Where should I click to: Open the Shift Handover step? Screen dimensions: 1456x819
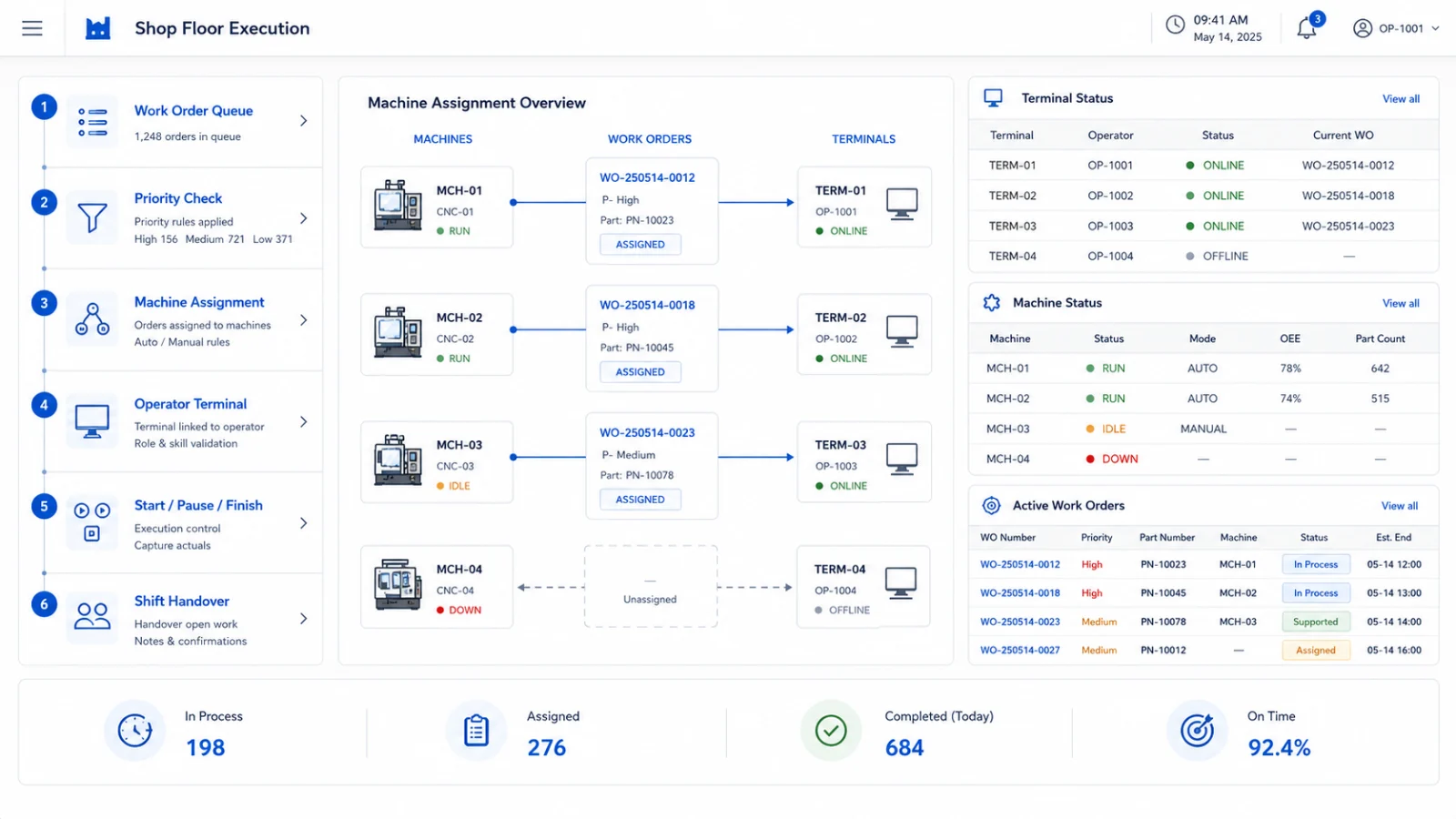click(x=171, y=619)
